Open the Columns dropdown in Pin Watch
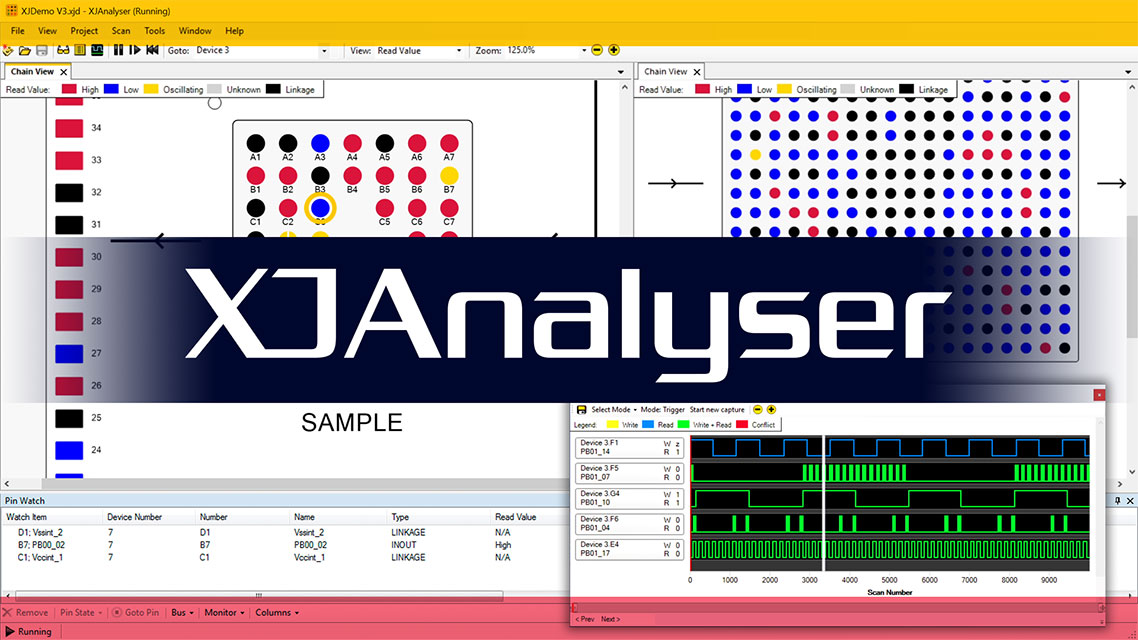The height and width of the screenshot is (640, 1138). point(277,612)
